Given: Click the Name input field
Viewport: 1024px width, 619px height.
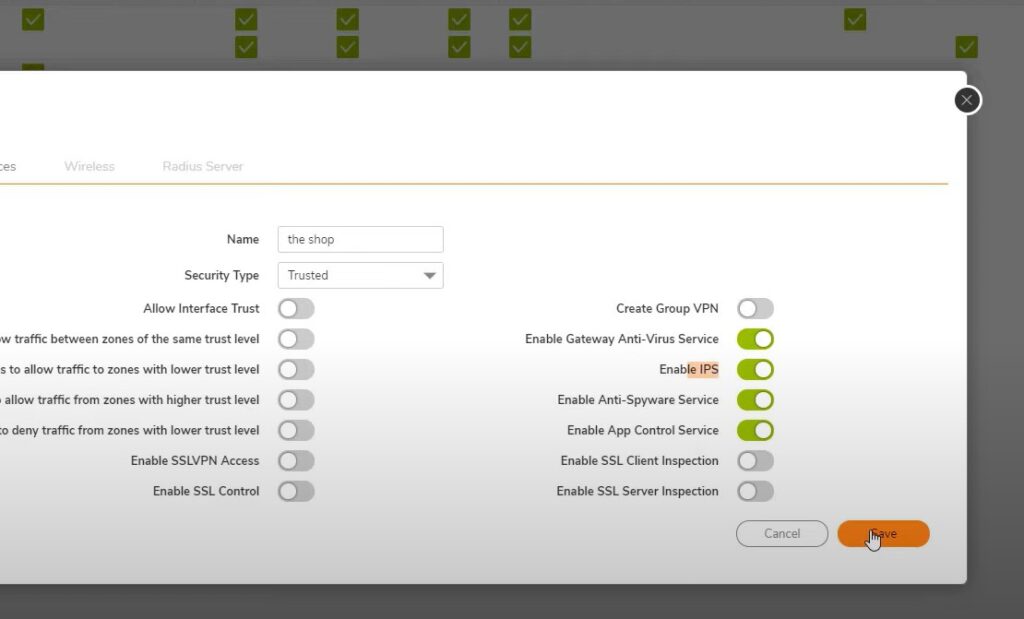Looking at the screenshot, I should (x=360, y=239).
